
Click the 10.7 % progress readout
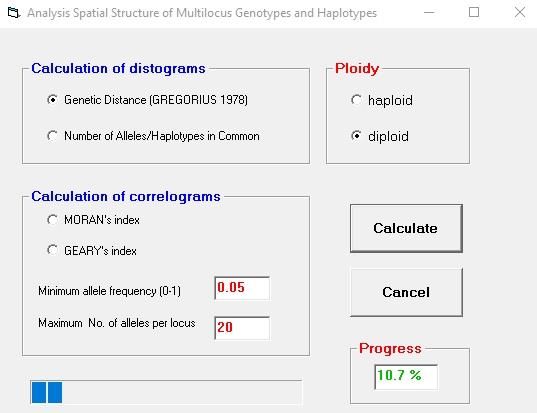coord(406,377)
